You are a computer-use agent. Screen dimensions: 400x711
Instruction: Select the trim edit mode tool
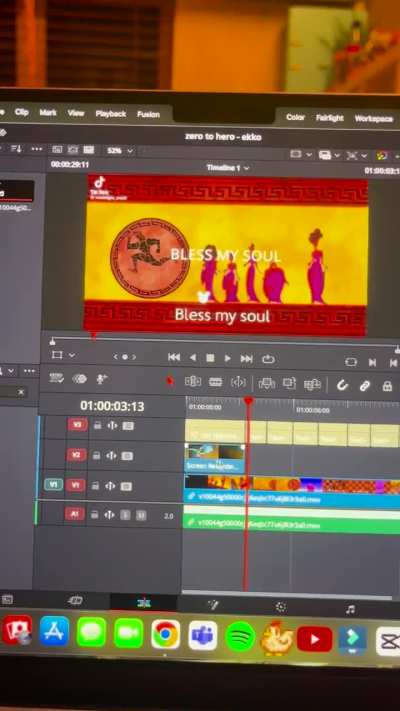coord(193,381)
